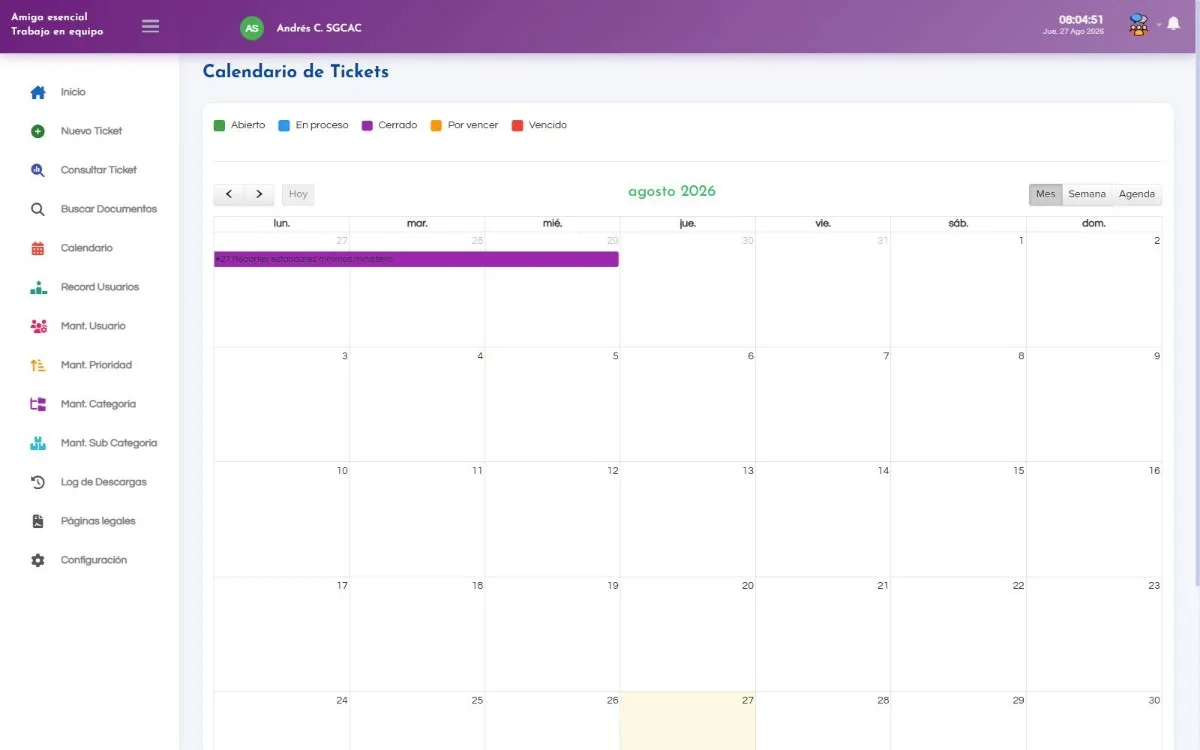1200x750 pixels.
Task: Click the agosto 2026 calendar title
Action: (x=672, y=191)
